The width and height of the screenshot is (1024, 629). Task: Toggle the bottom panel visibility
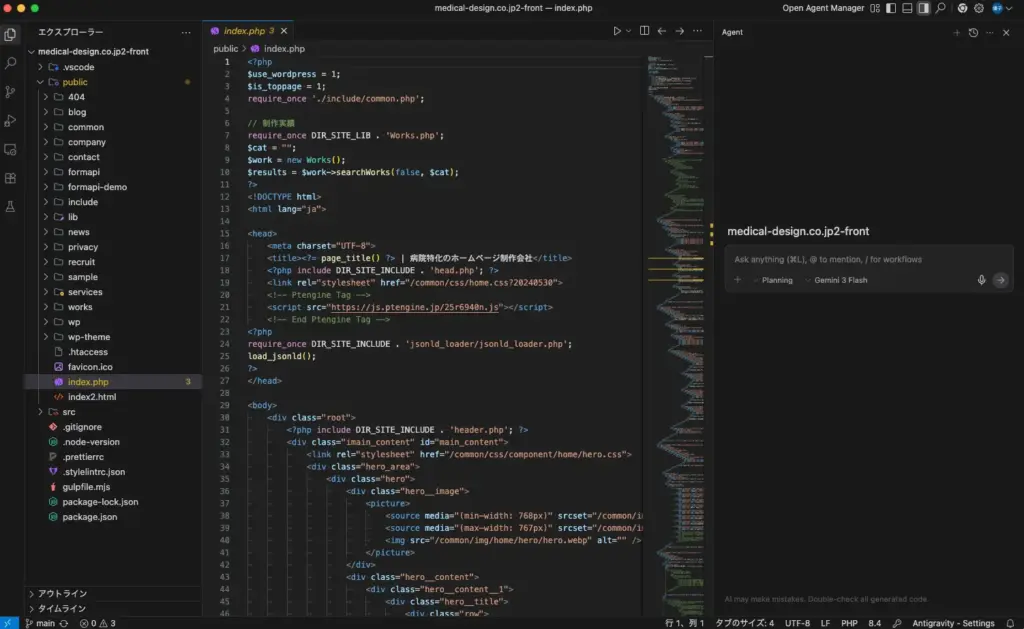pos(907,8)
